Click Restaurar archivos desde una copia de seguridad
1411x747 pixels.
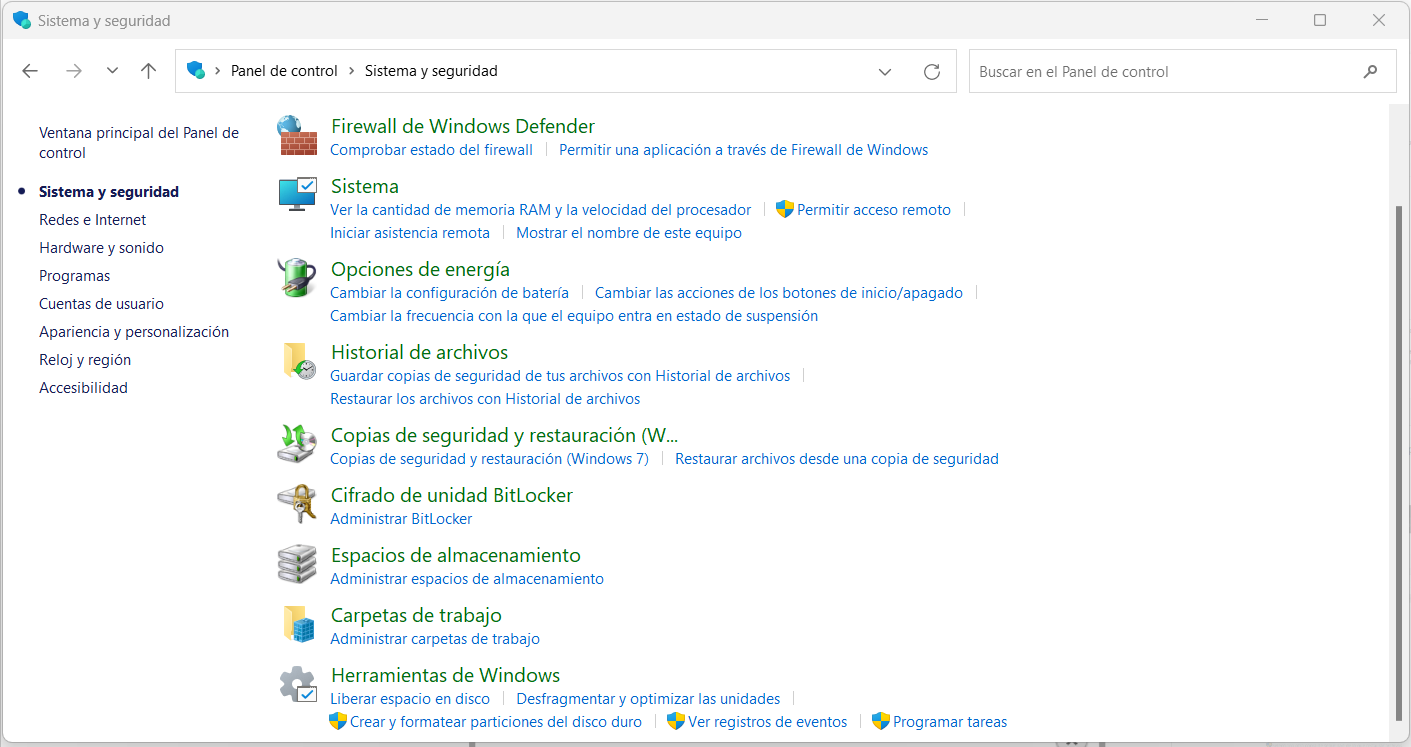point(837,458)
